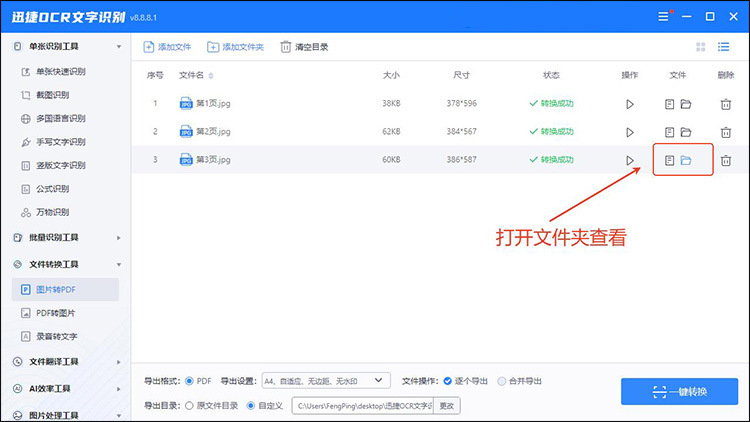Screen dimensions: 750x422
Task: Click 转换成功 status of 第1页.jpg
Action: [551, 103]
